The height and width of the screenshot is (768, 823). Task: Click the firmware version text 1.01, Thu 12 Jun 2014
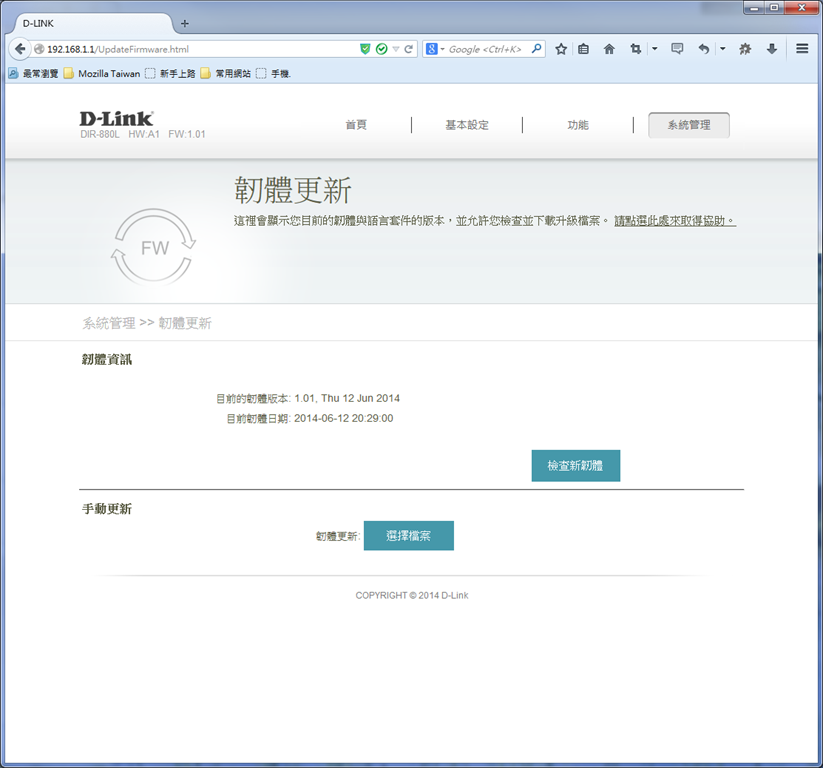[x=347, y=398]
